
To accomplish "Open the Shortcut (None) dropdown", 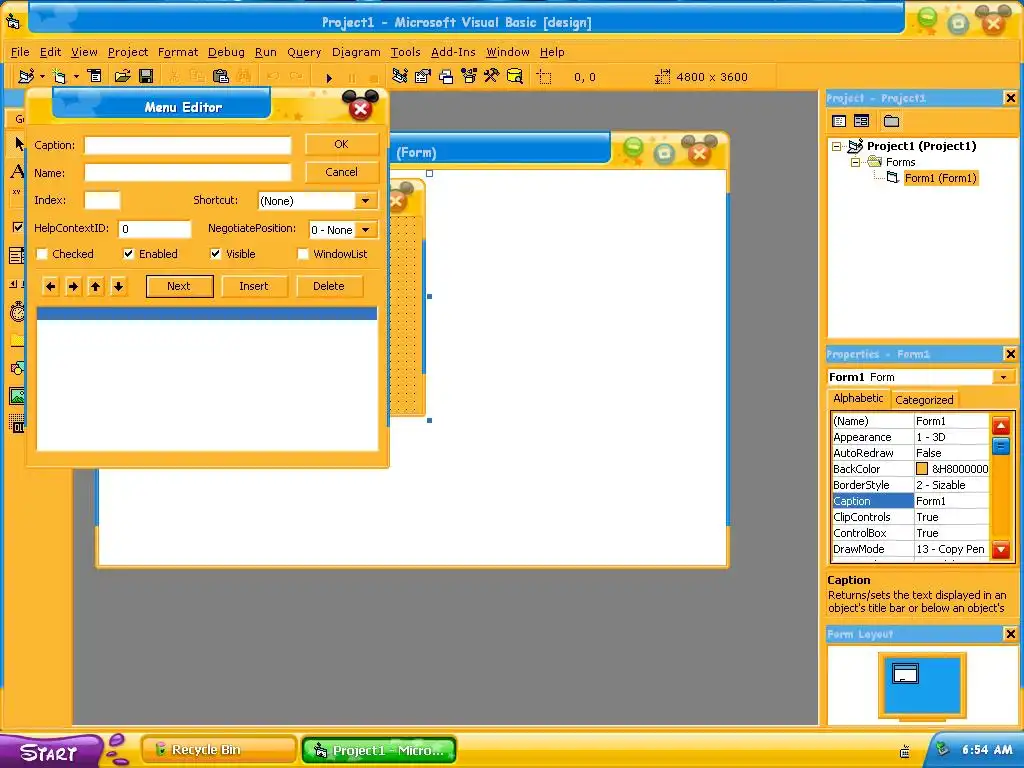I will pyautogui.click(x=366, y=200).
